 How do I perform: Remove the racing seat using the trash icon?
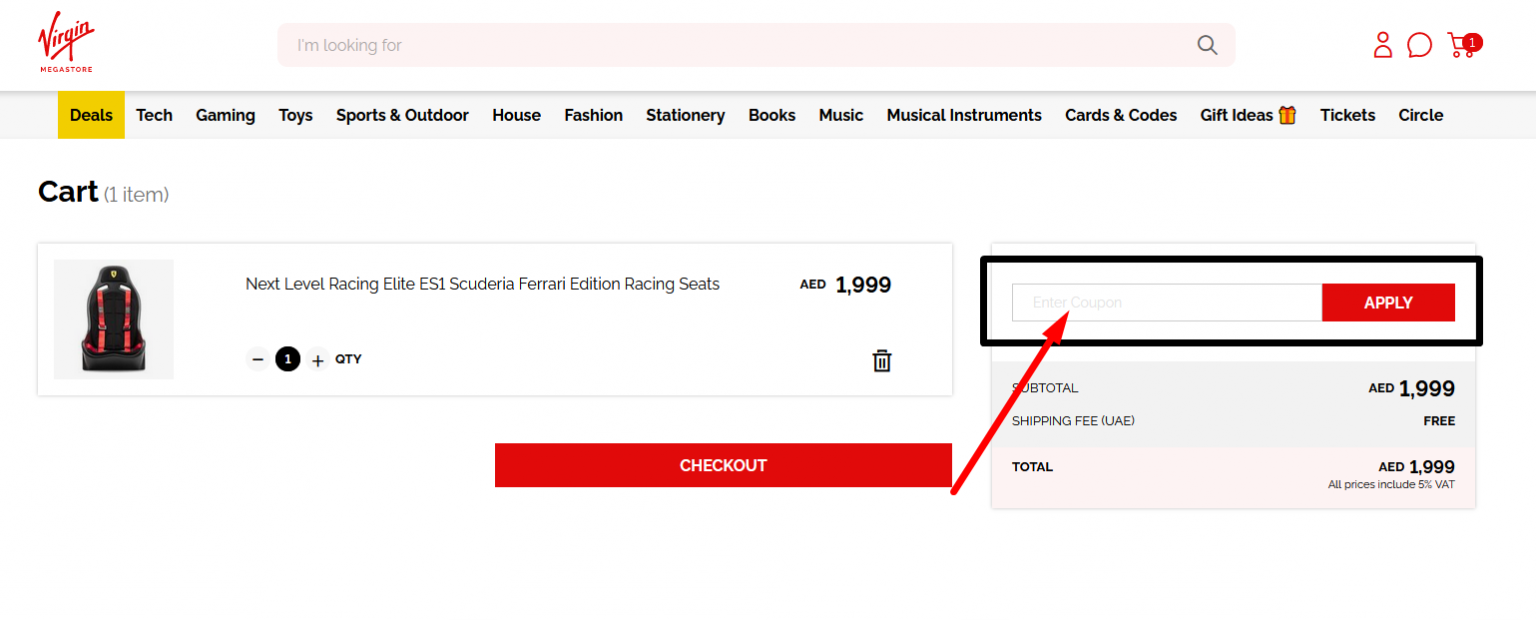881,360
